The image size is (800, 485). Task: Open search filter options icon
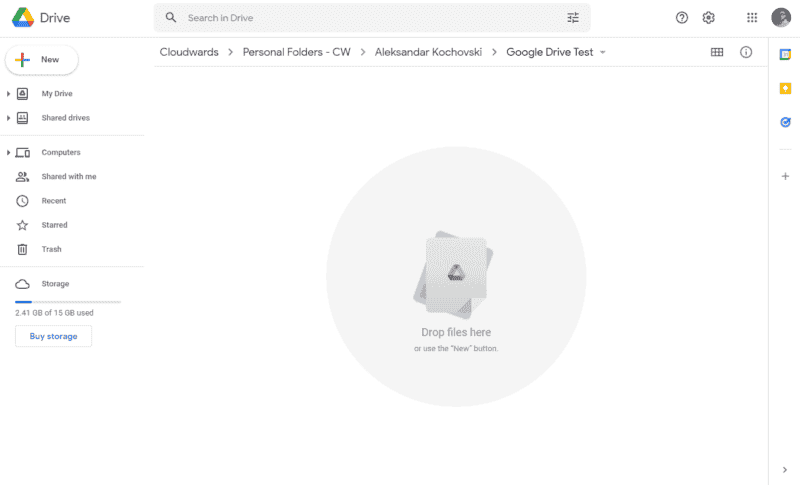(x=573, y=18)
